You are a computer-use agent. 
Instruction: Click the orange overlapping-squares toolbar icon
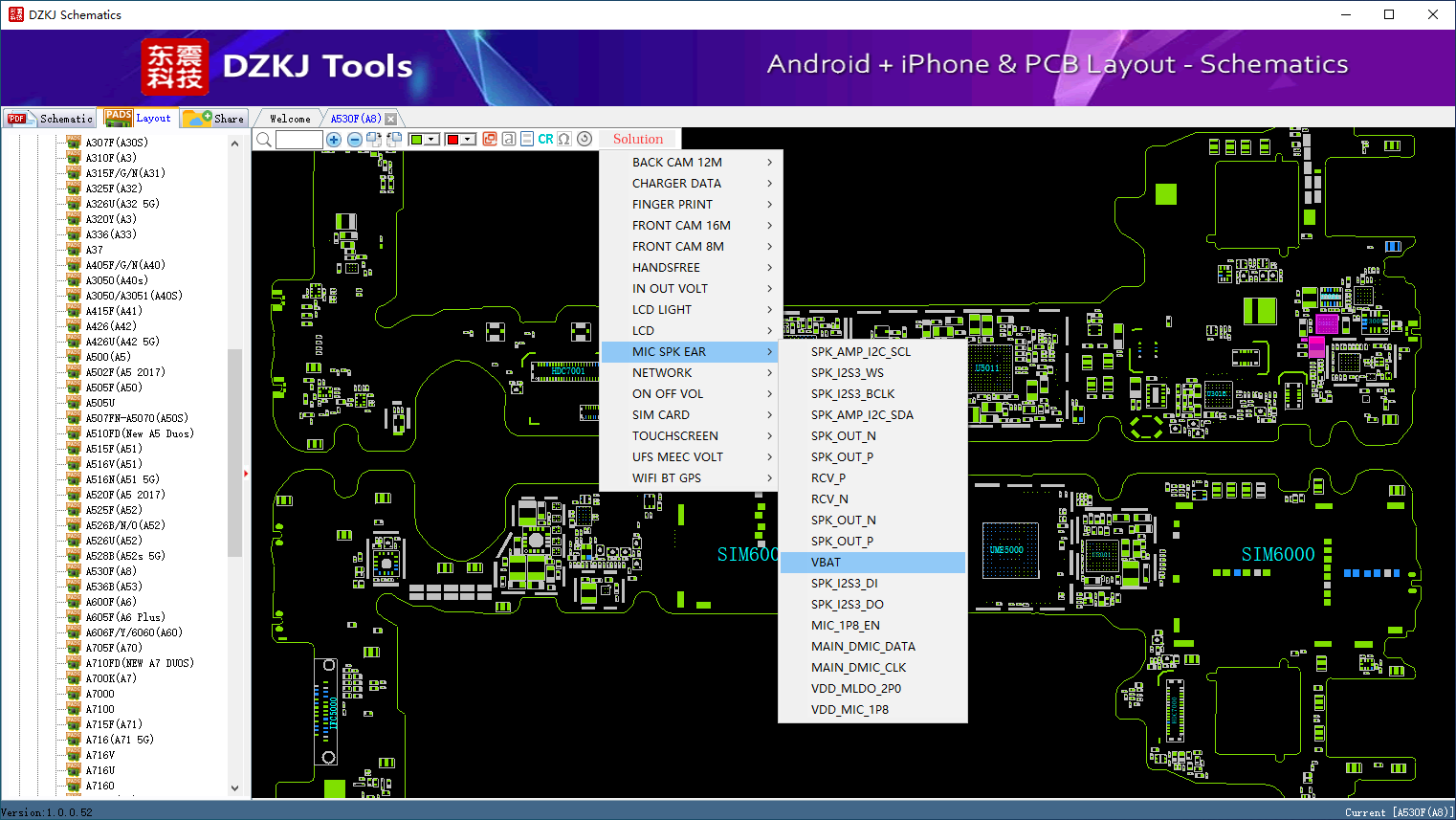coord(490,139)
